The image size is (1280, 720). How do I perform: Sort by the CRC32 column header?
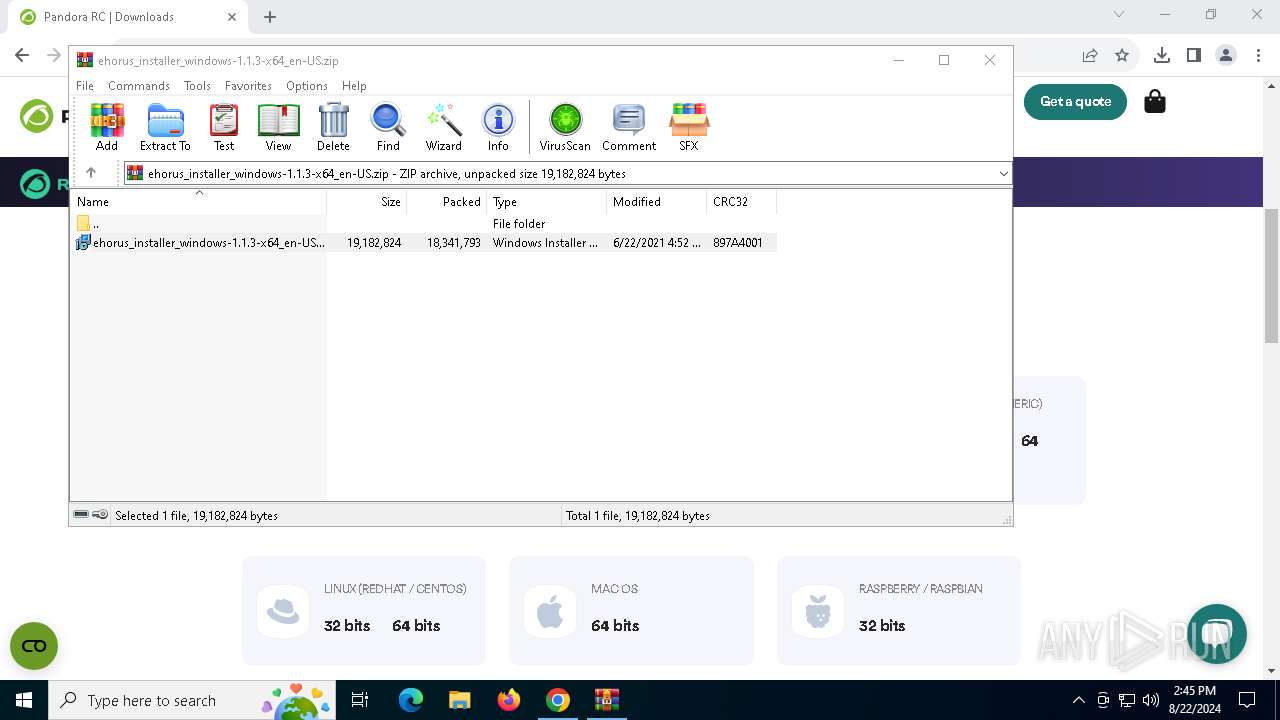(742, 202)
